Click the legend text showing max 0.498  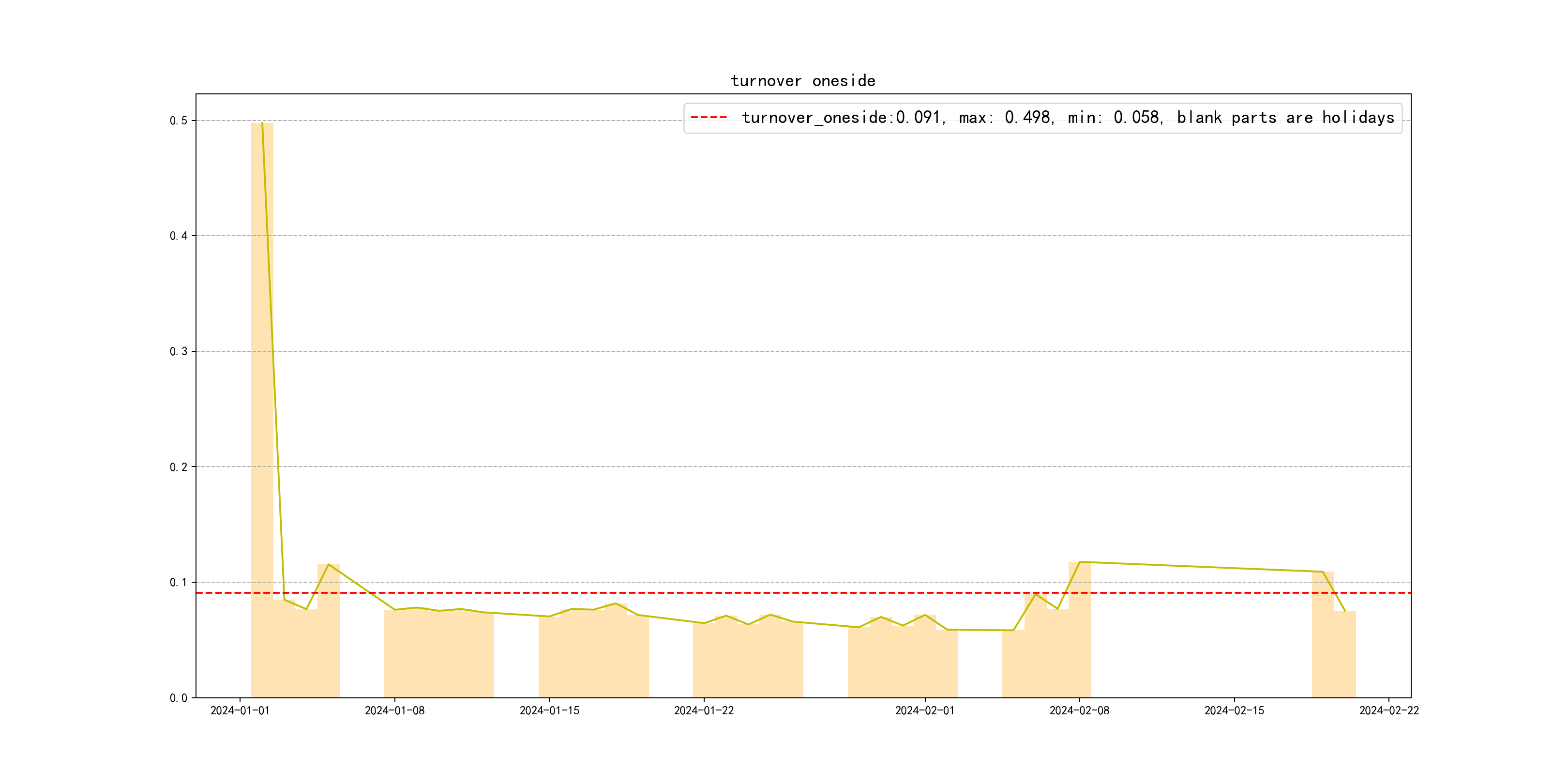(x=1006, y=118)
